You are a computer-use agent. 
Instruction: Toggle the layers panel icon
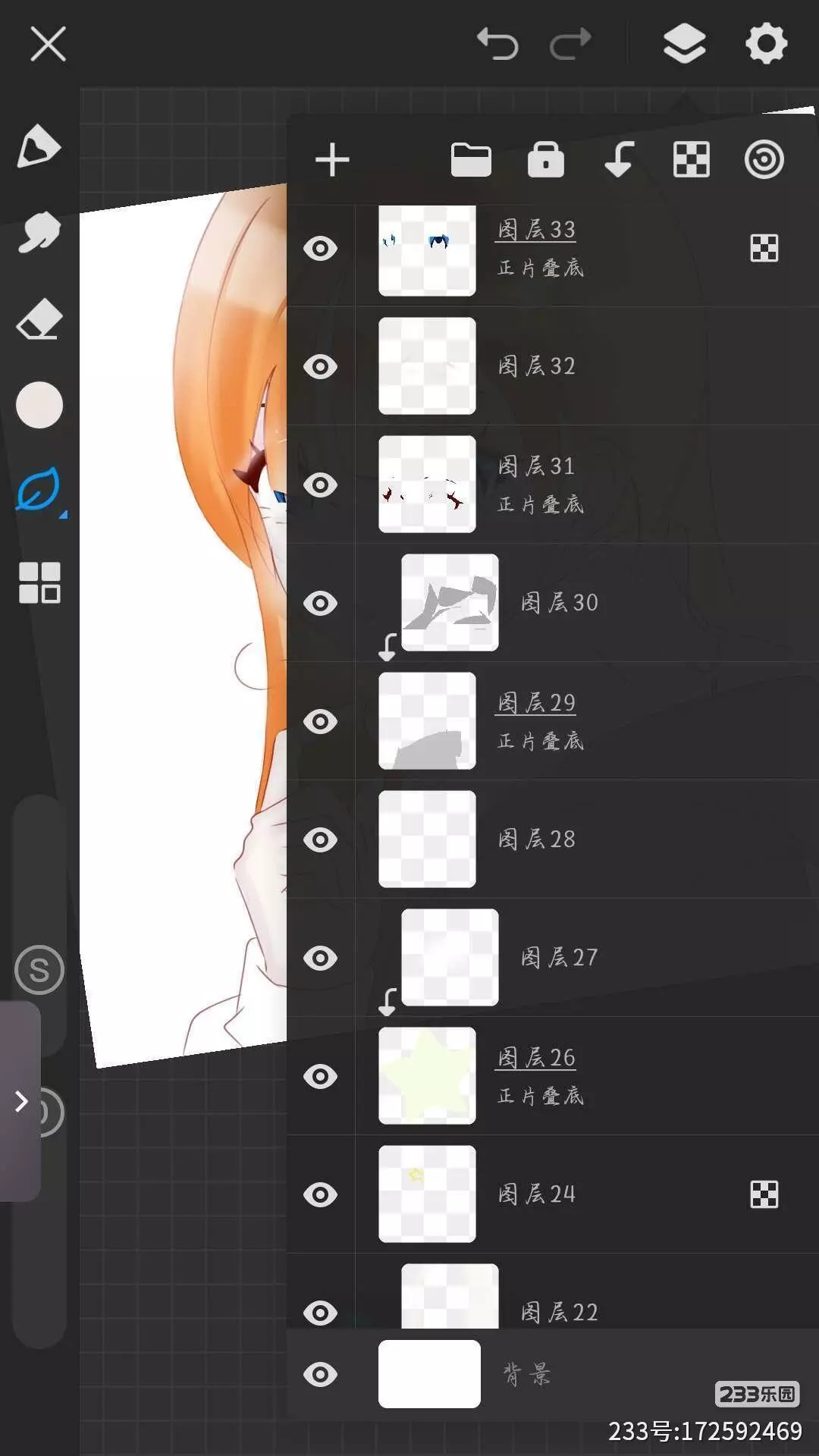coord(685,43)
